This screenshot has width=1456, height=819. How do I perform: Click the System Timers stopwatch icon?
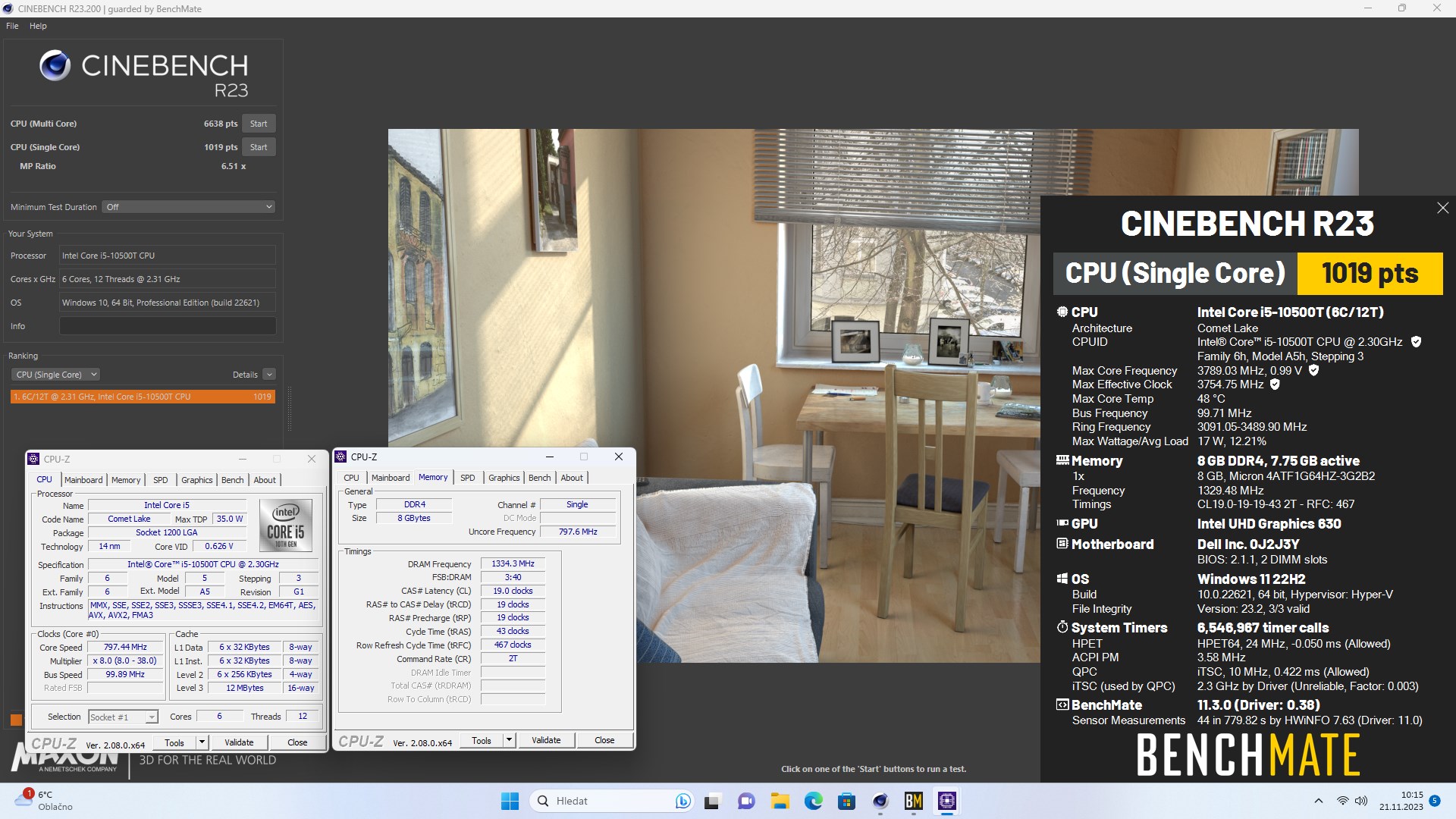1062,627
